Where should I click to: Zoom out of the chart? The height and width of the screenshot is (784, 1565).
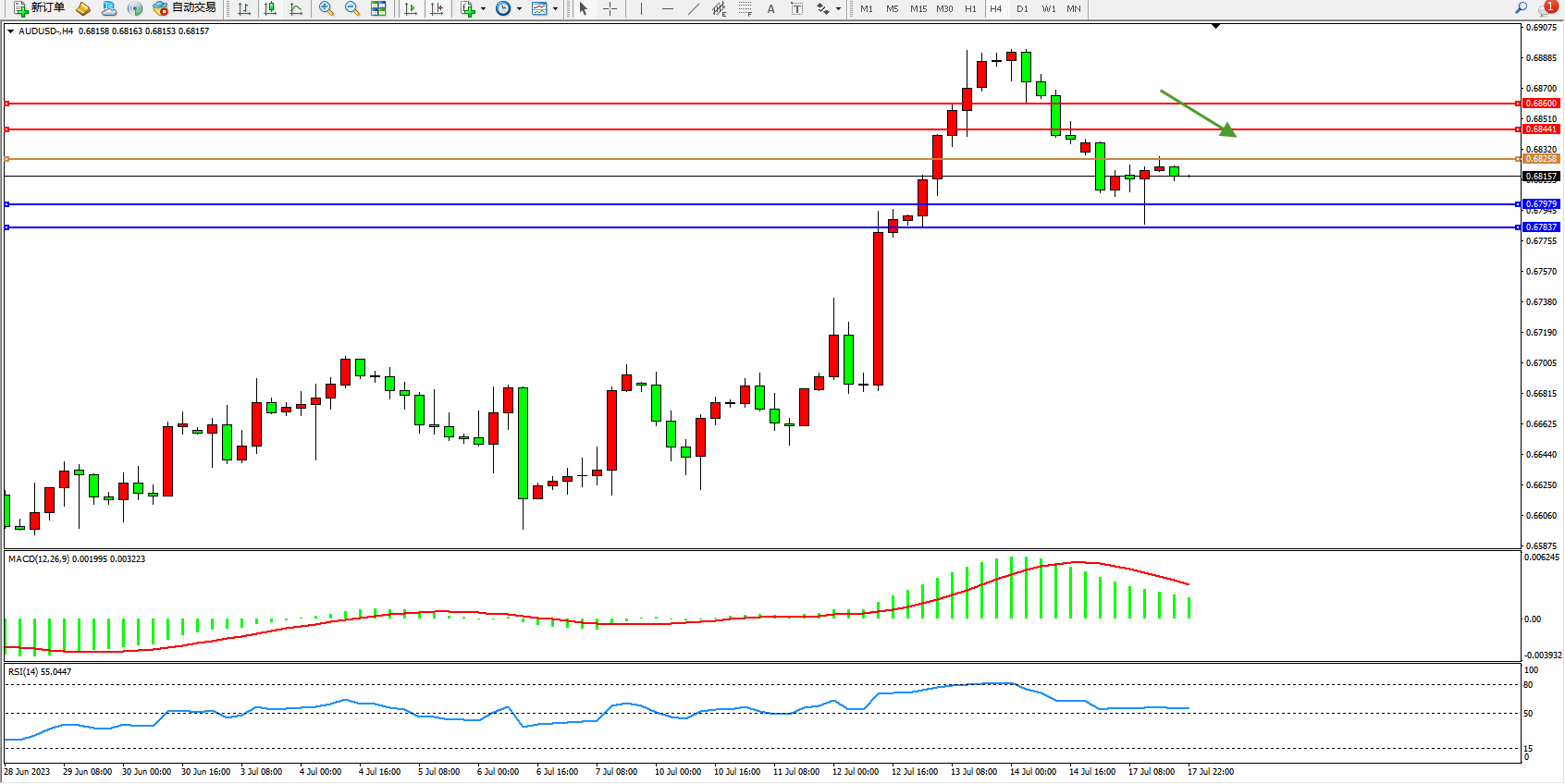pos(352,8)
